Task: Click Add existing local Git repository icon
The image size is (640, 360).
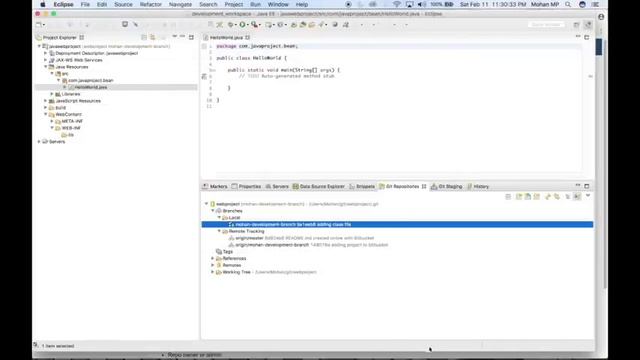Action: (519, 197)
